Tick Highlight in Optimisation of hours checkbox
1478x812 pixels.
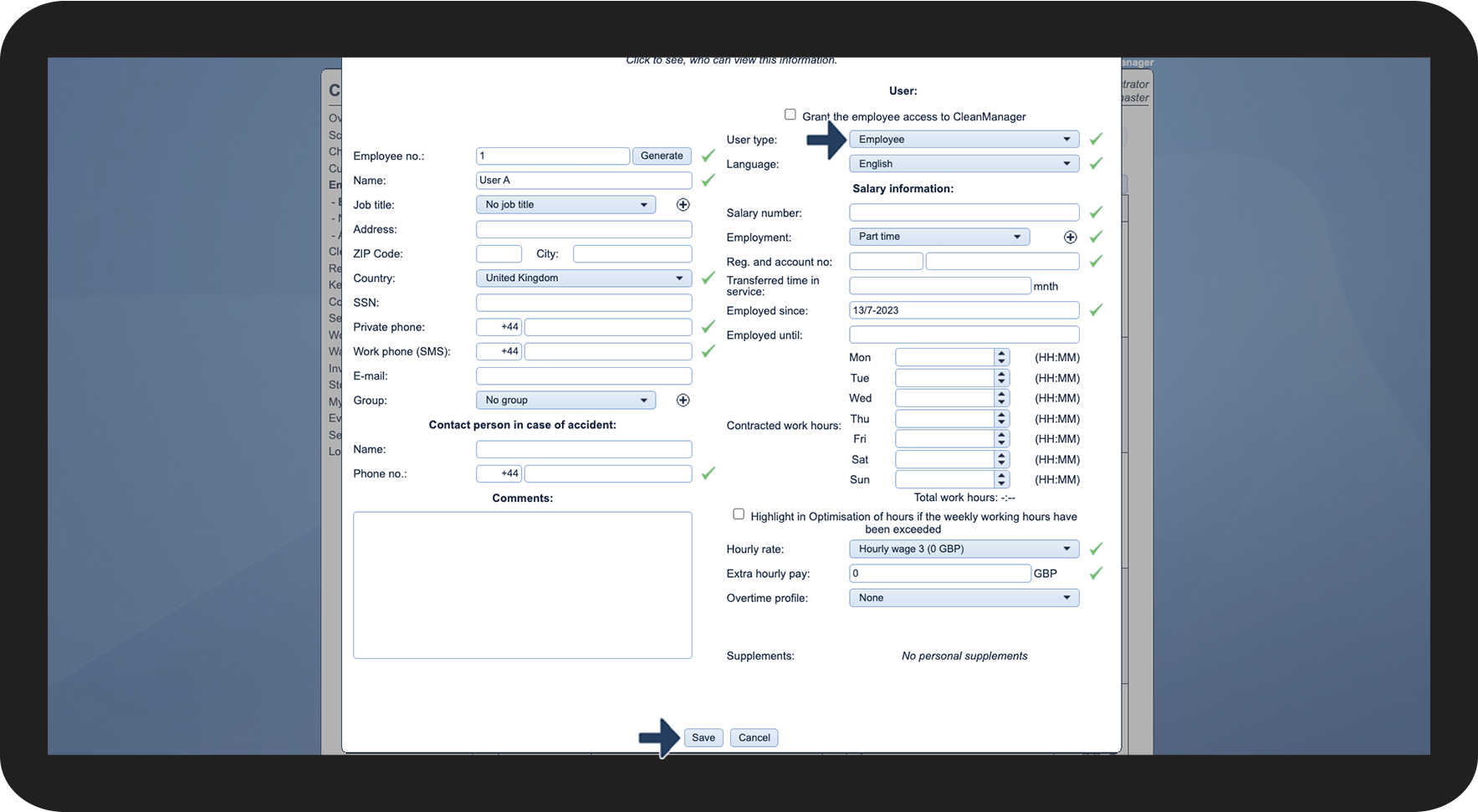click(739, 514)
